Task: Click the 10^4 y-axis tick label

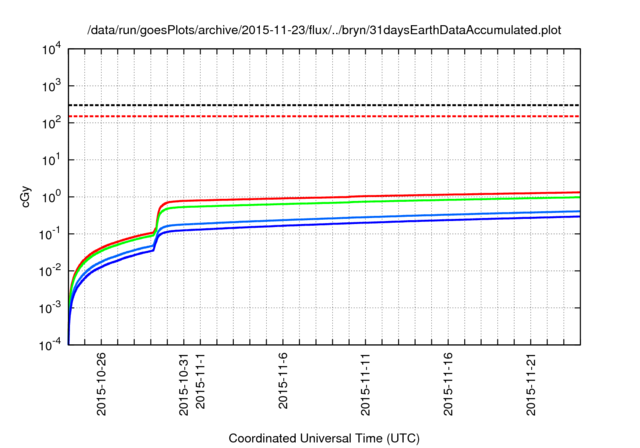Action: pos(50,49)
